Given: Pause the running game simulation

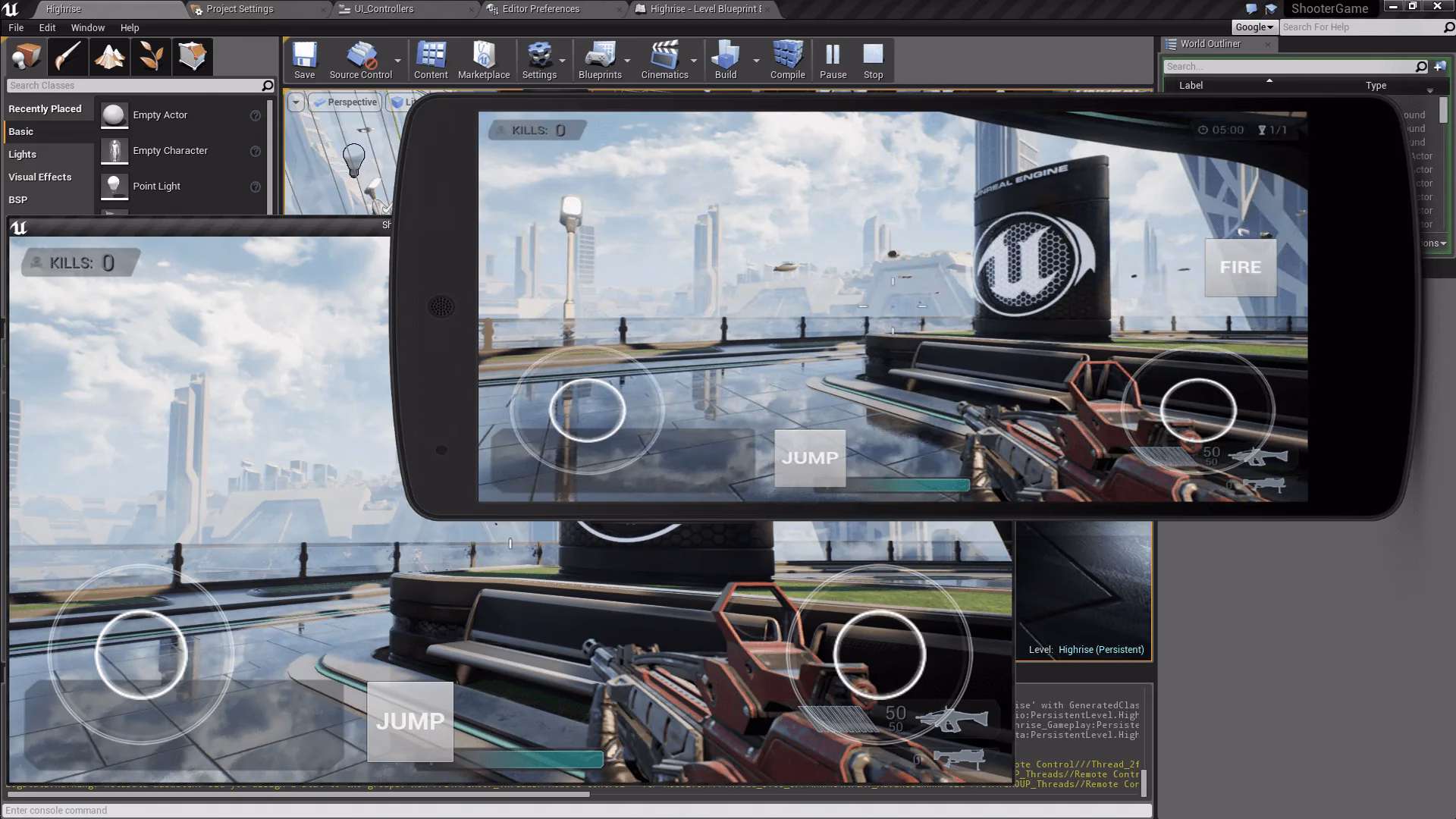Looking at the screenshot, I should tap(833, 61).
